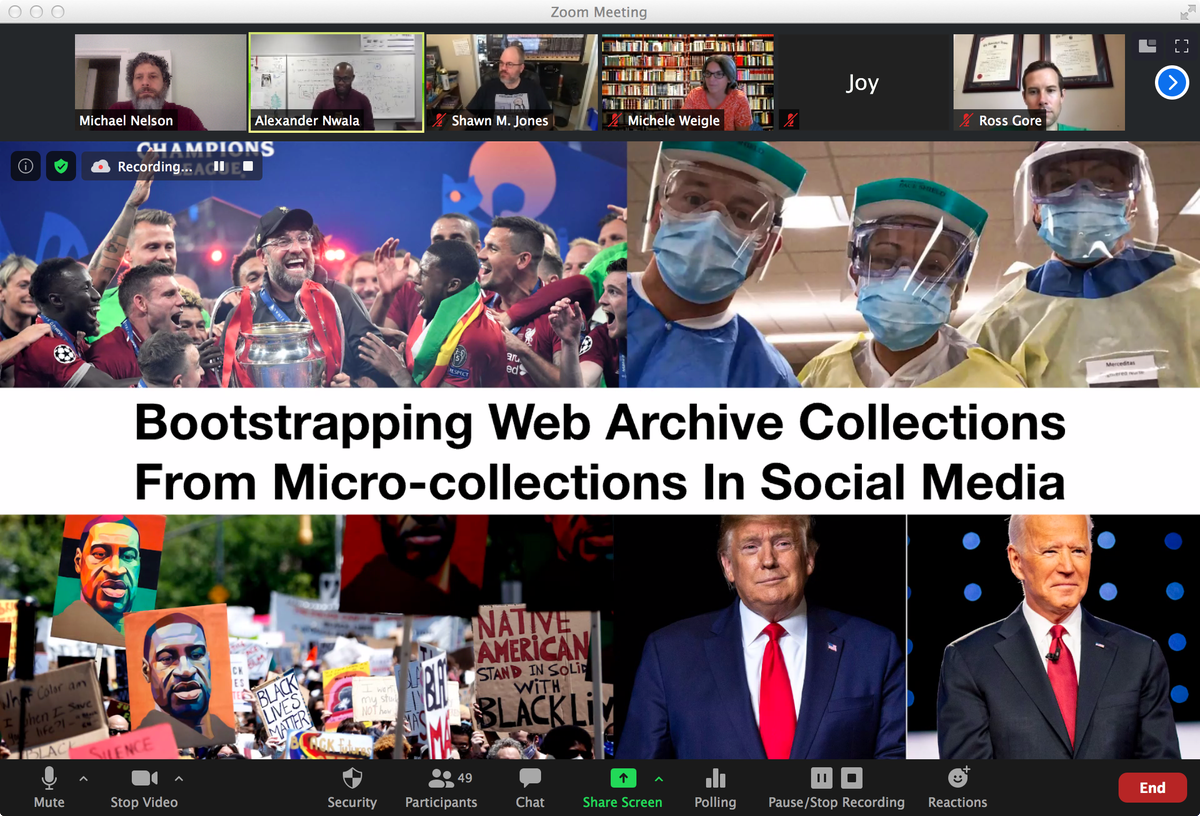1200x816 pixels.
Task: Open the microphone options chevron
Action: (x=84, y=780)
